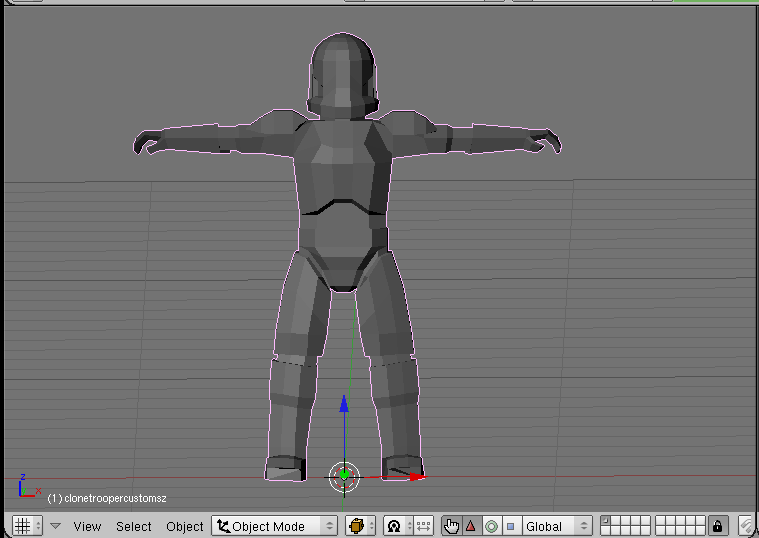Open the Global orientation dropdown
Viewport: 759px width, 538px height.
557,526
